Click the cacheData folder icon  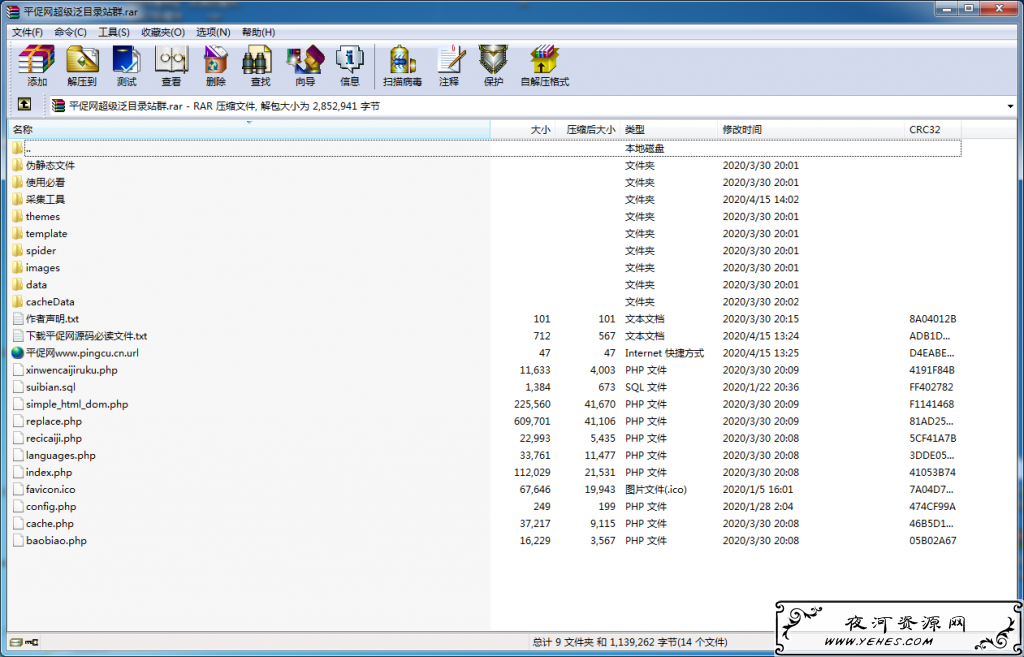[18, 302]
